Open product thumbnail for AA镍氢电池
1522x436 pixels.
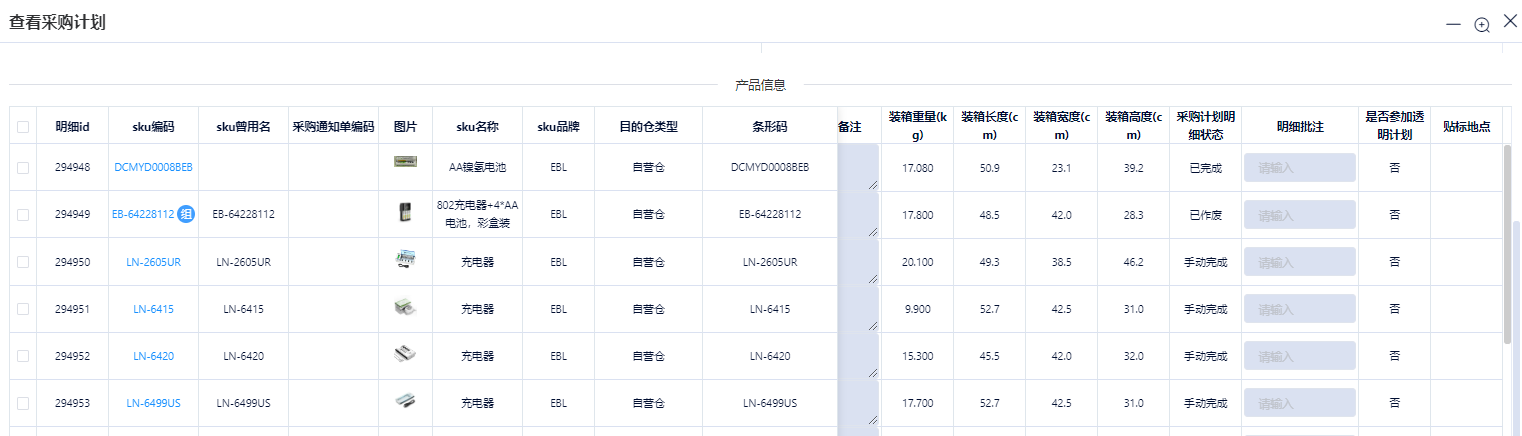pos(405,162)
